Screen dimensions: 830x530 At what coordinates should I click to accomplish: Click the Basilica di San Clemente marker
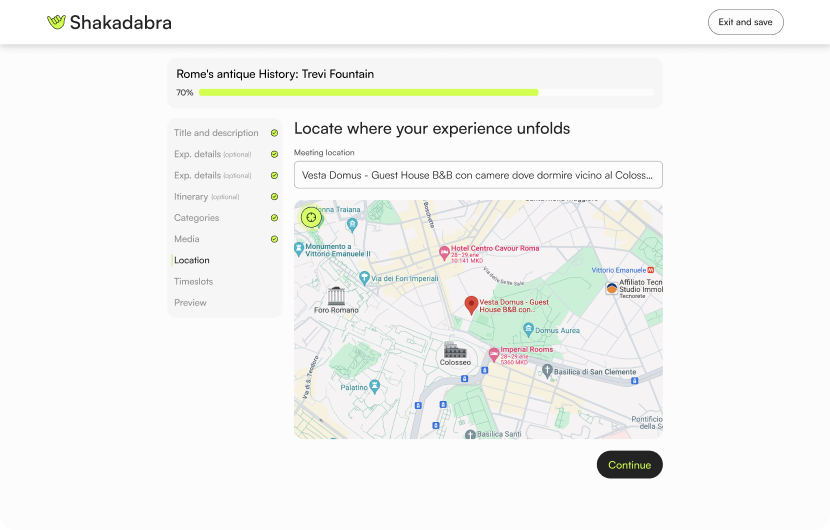tap(547, 371)
